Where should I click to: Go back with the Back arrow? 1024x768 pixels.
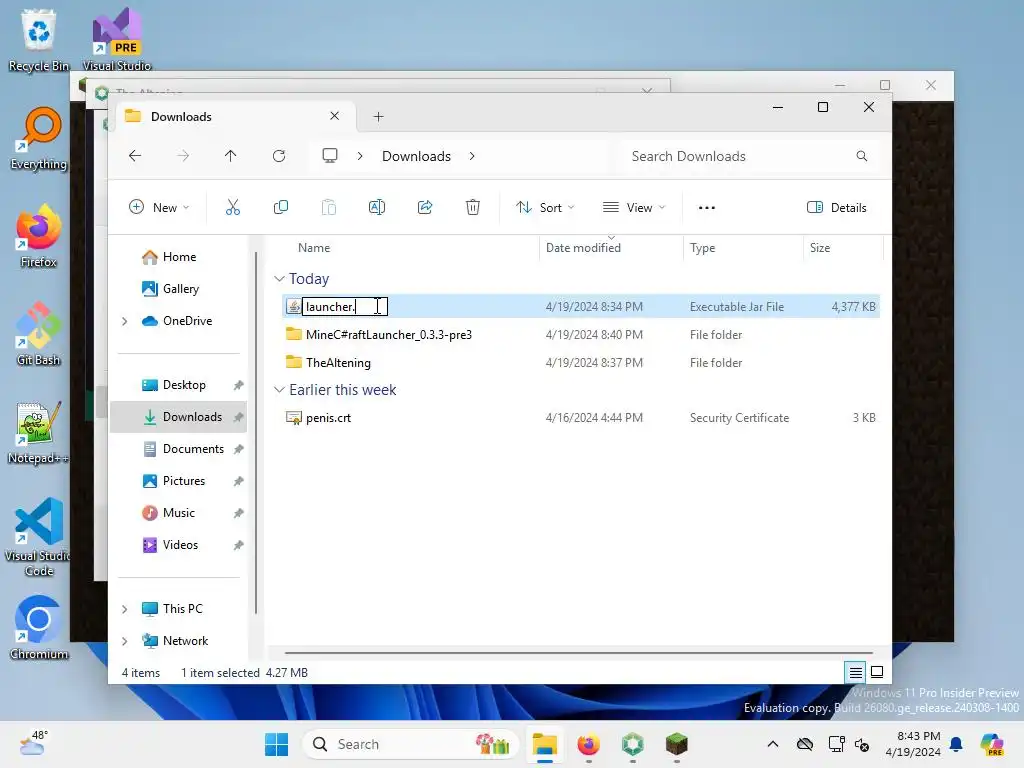[x=135, y=156]
